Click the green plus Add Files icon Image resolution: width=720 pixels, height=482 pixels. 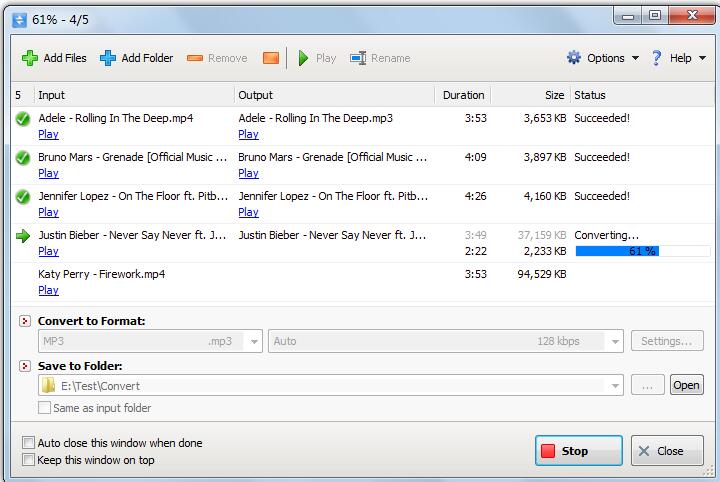click(30, 58)
